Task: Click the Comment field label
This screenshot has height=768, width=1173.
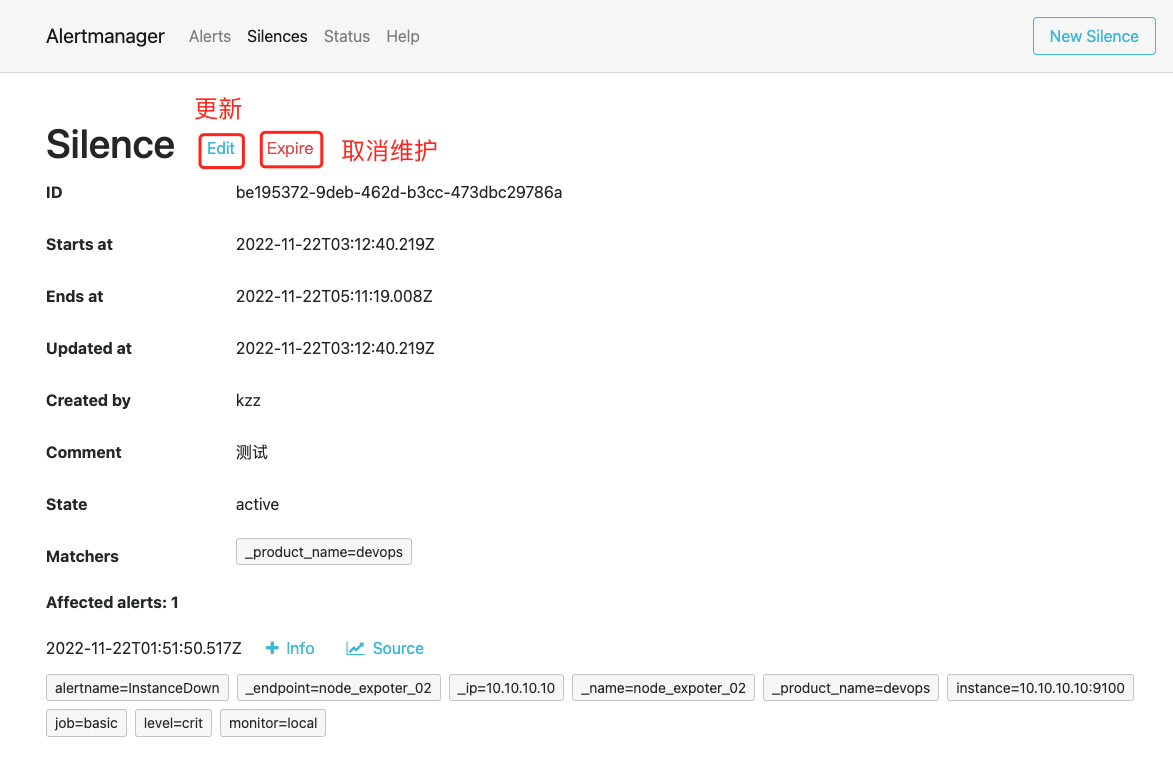Action: coord(84,452)
